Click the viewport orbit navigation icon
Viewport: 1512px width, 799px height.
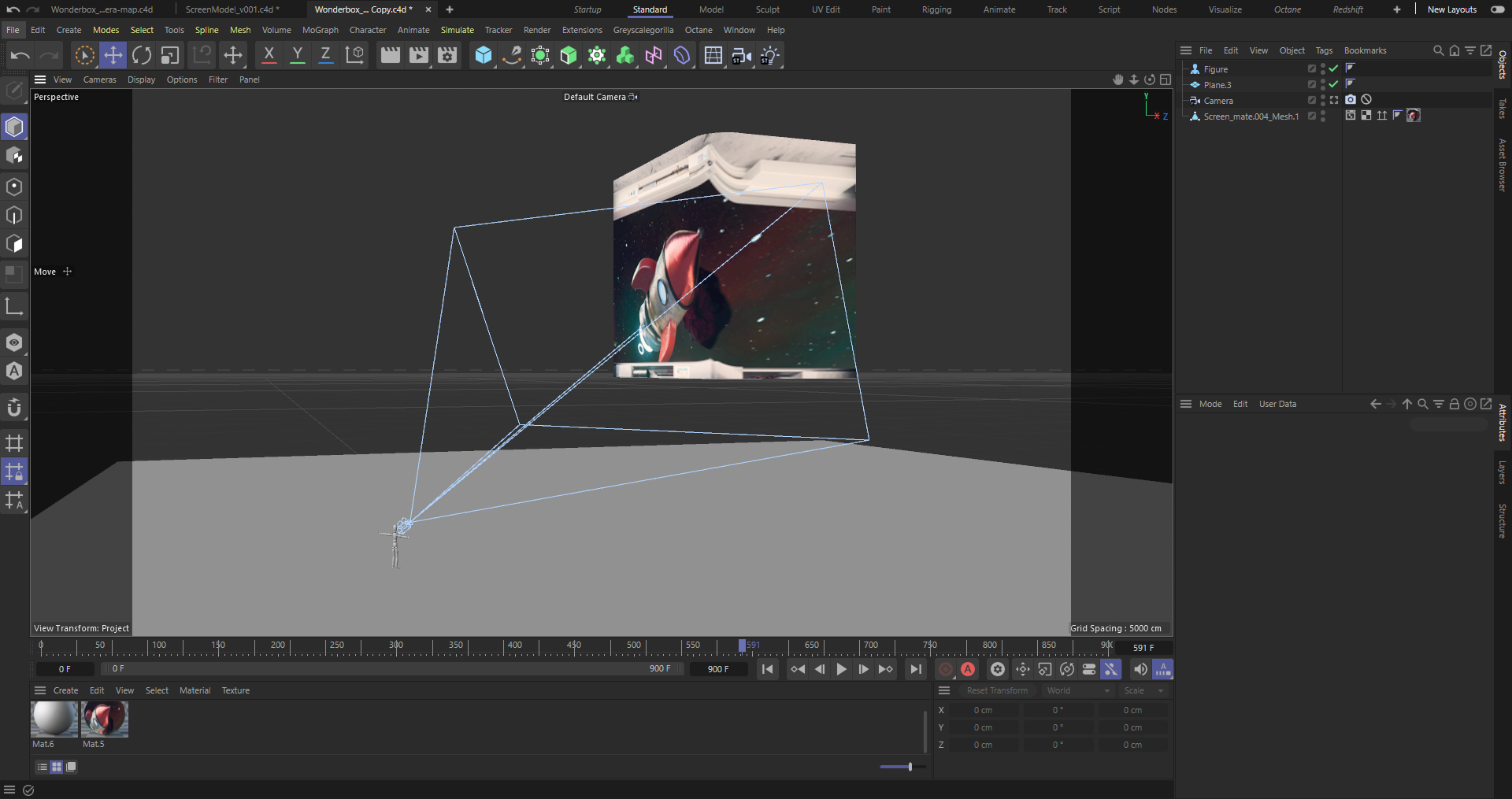(1150, 80)
